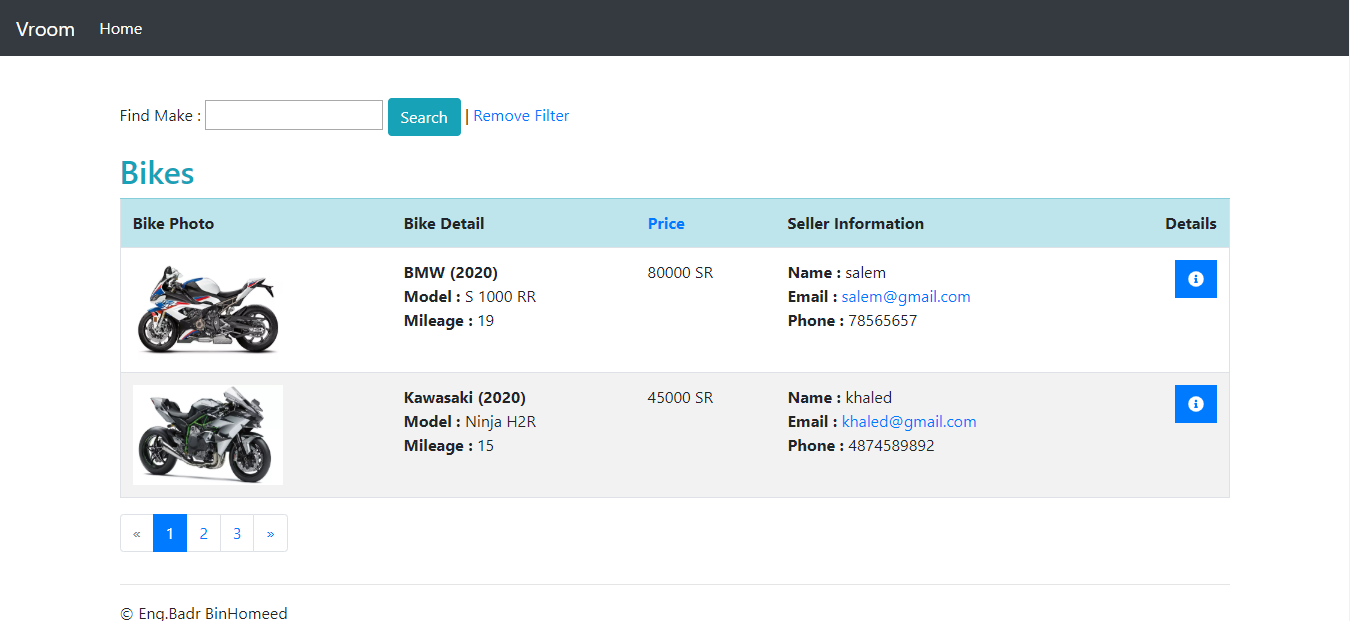The width and height of the screenshot is (1350, 621).
Task: Email seller khaled via his address link
Action: click(908, 421)
